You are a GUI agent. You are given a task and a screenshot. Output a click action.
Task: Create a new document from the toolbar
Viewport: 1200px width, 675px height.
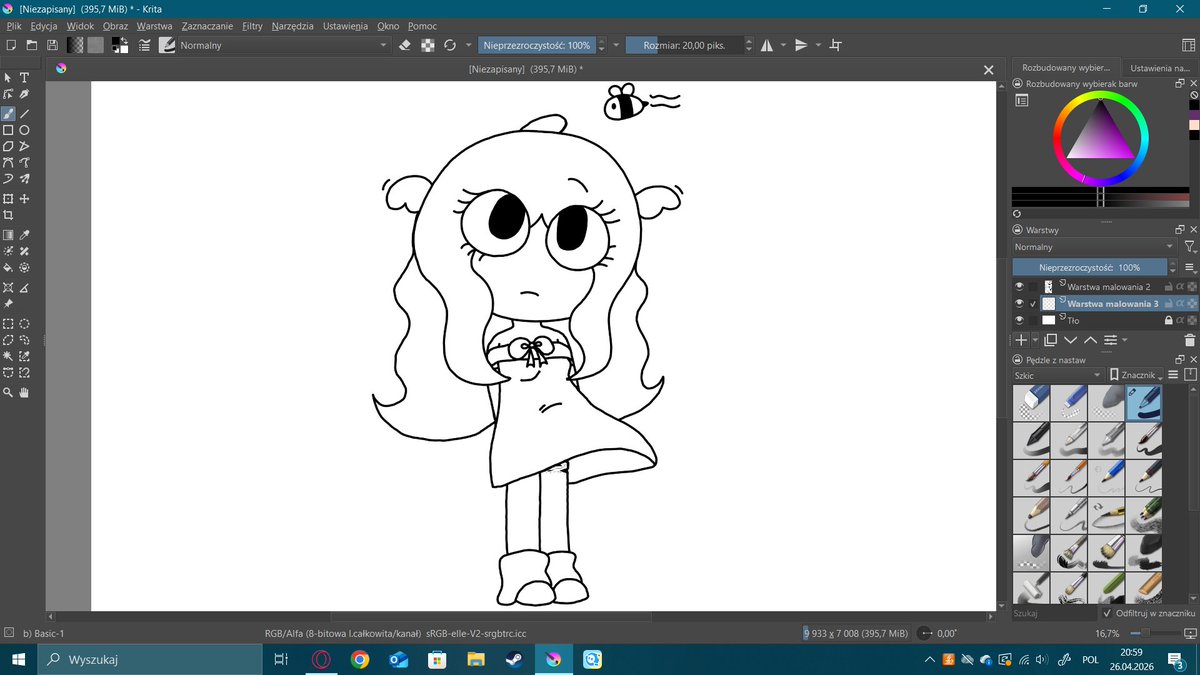point(10,45)
